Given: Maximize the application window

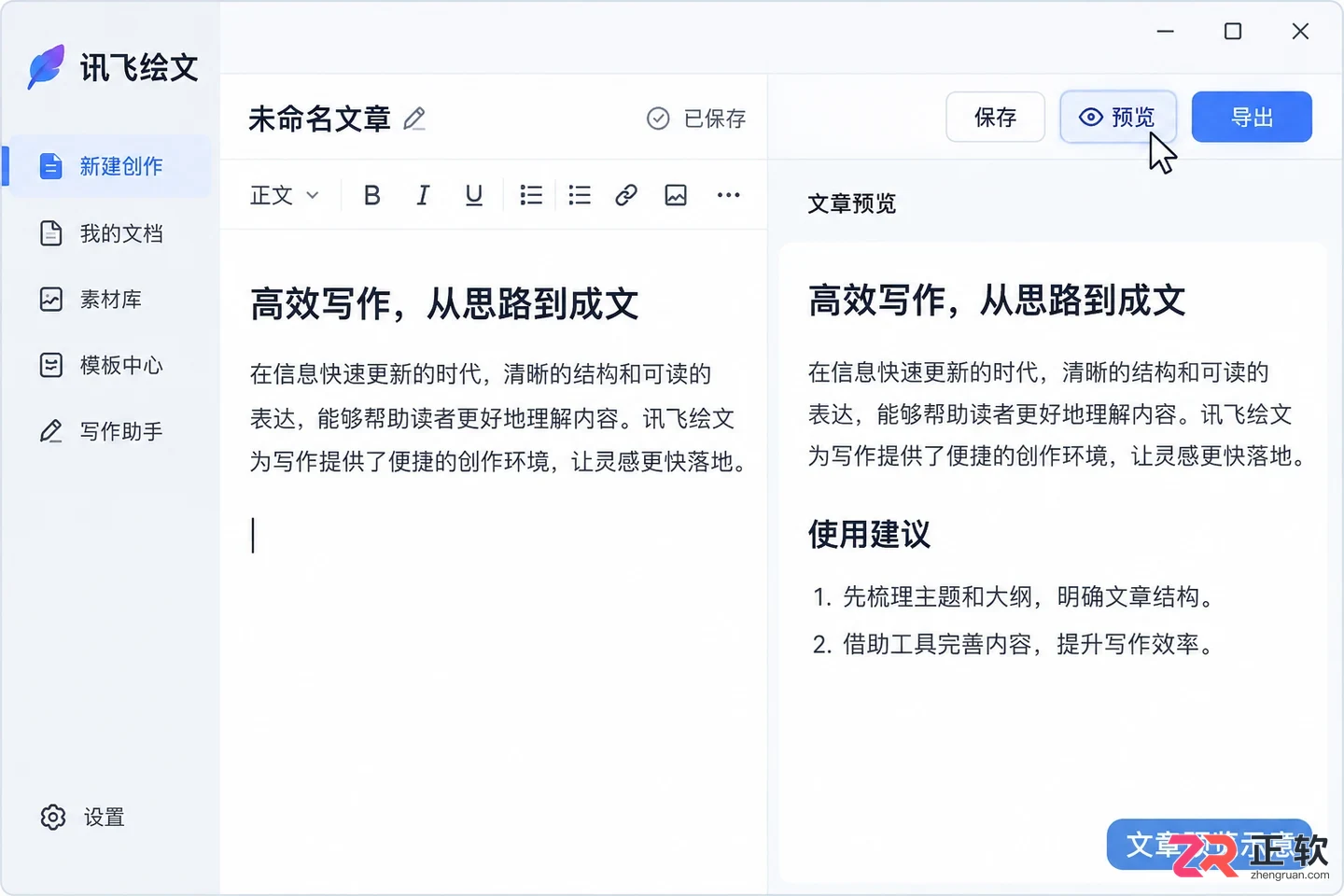Looking at the screenshot, I should coord(1233,32).
